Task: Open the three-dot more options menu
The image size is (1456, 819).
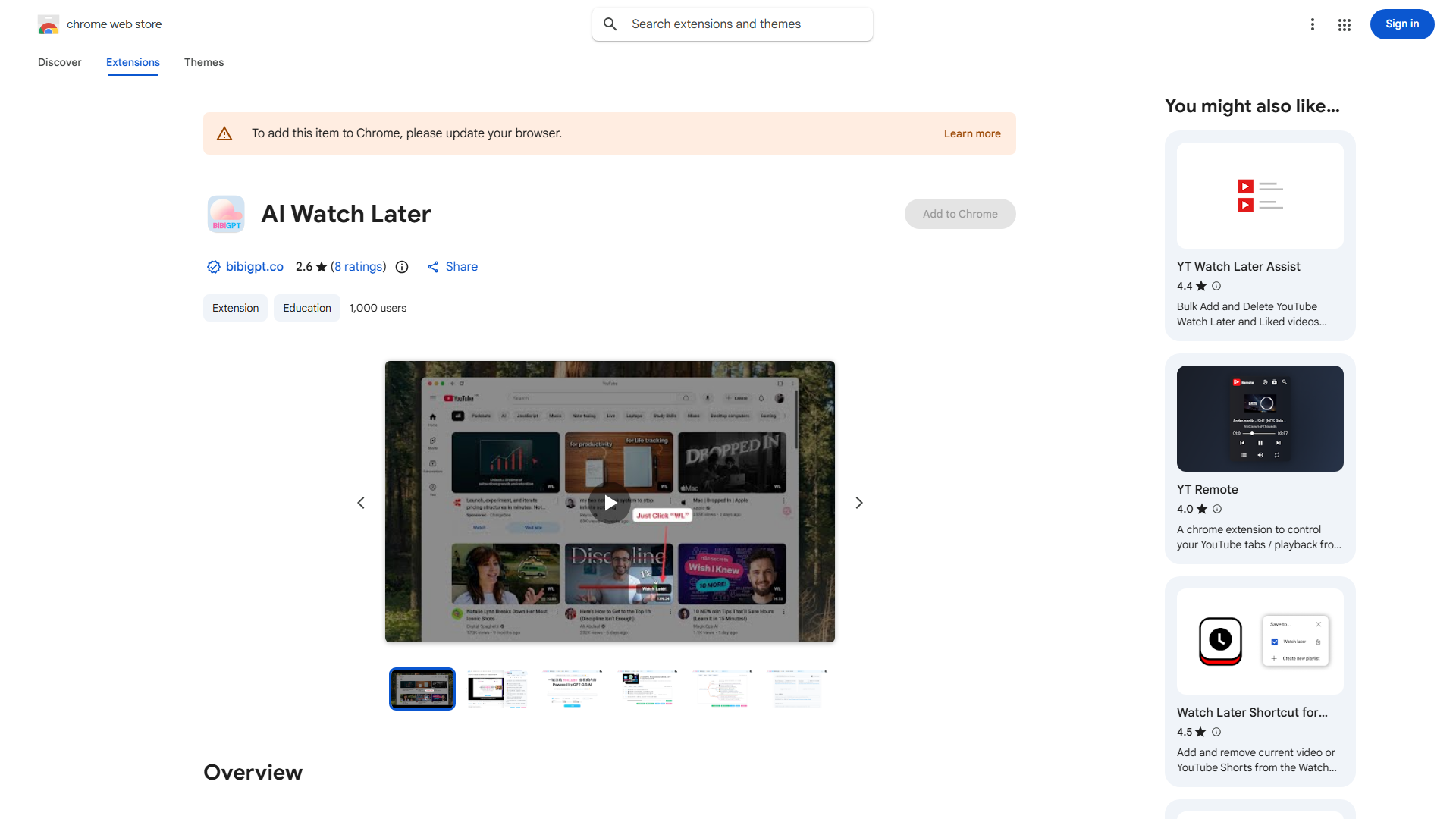Action: click(1312, 24)
